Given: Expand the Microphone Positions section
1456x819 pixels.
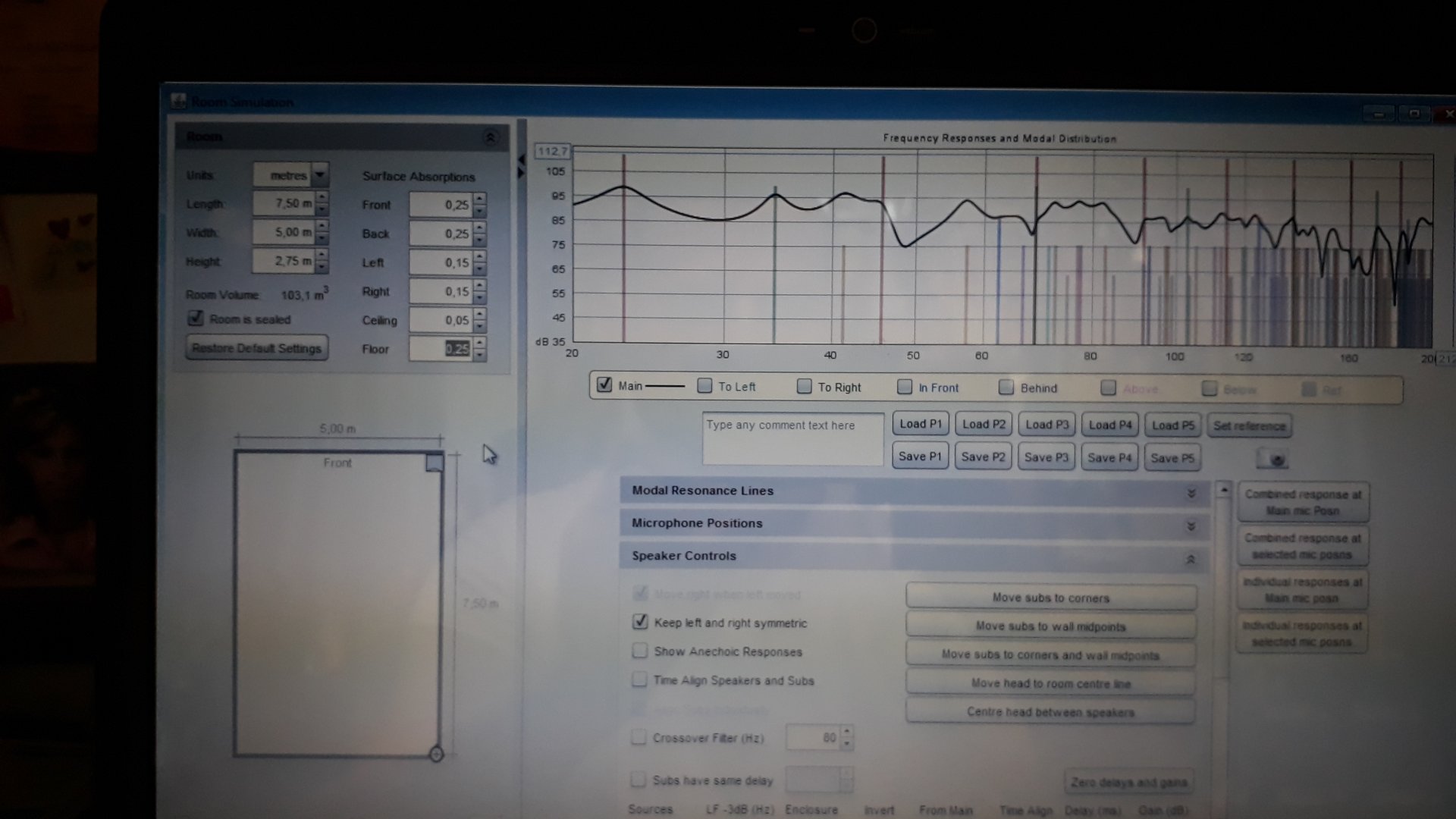Looking at the screenshot, I should point(1191,526).
